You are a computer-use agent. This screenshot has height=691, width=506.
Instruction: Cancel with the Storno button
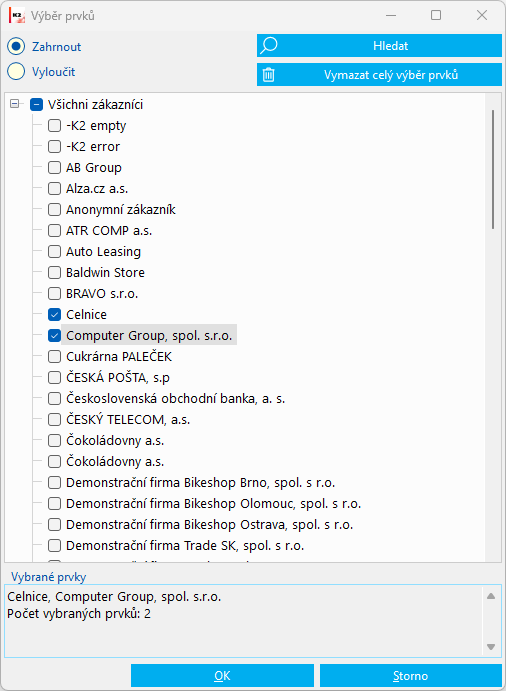click(410, 676)
